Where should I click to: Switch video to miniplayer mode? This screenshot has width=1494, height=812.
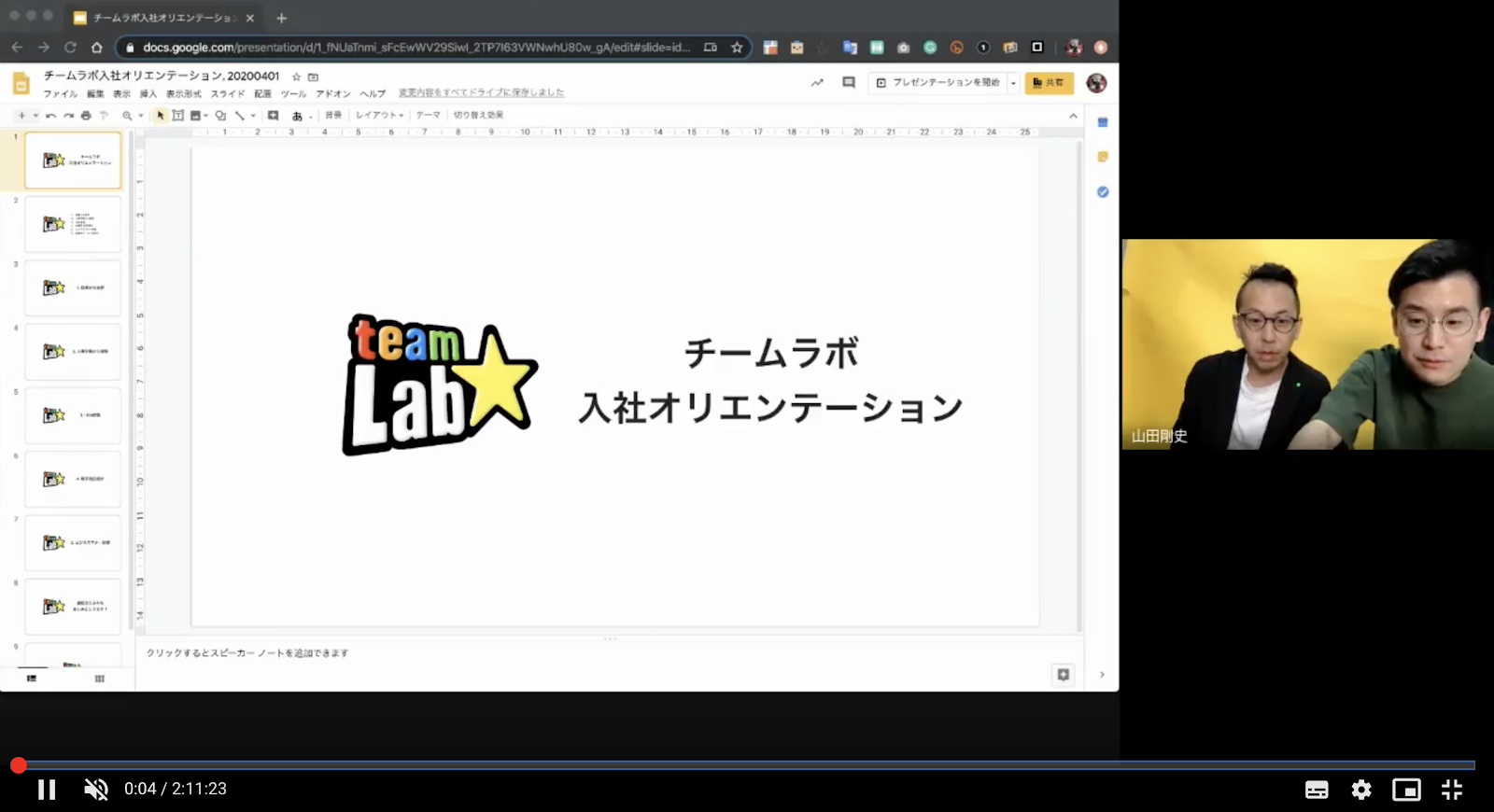(1406, 790)
